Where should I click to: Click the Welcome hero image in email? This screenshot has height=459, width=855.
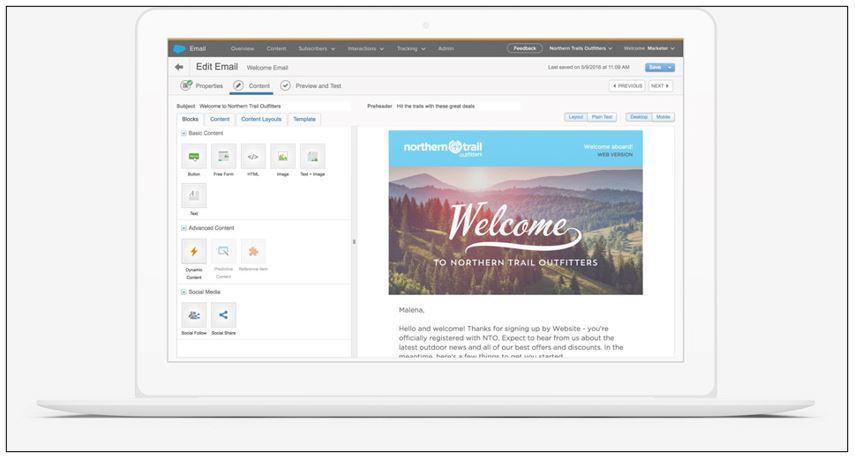(515, 231)
